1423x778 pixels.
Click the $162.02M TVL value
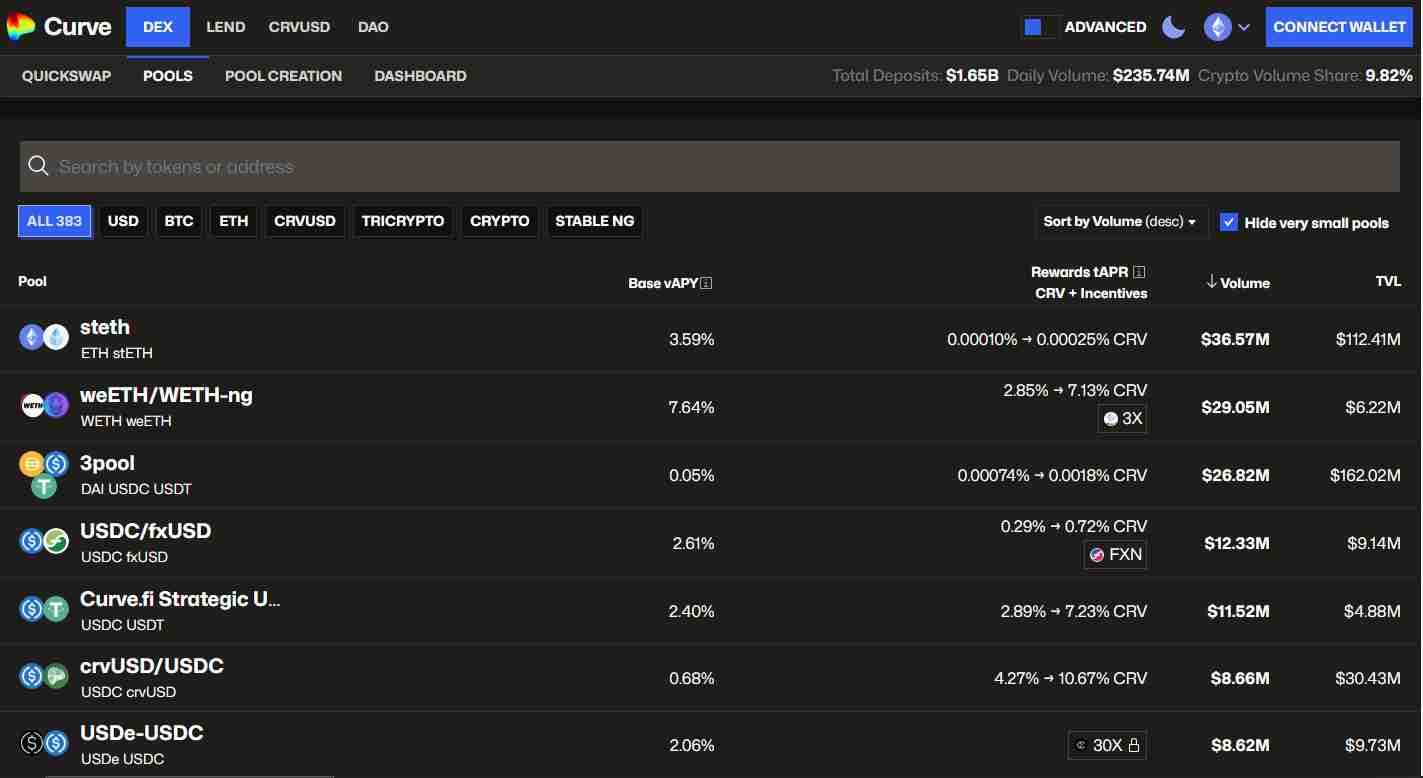(x=1365, y=475)
